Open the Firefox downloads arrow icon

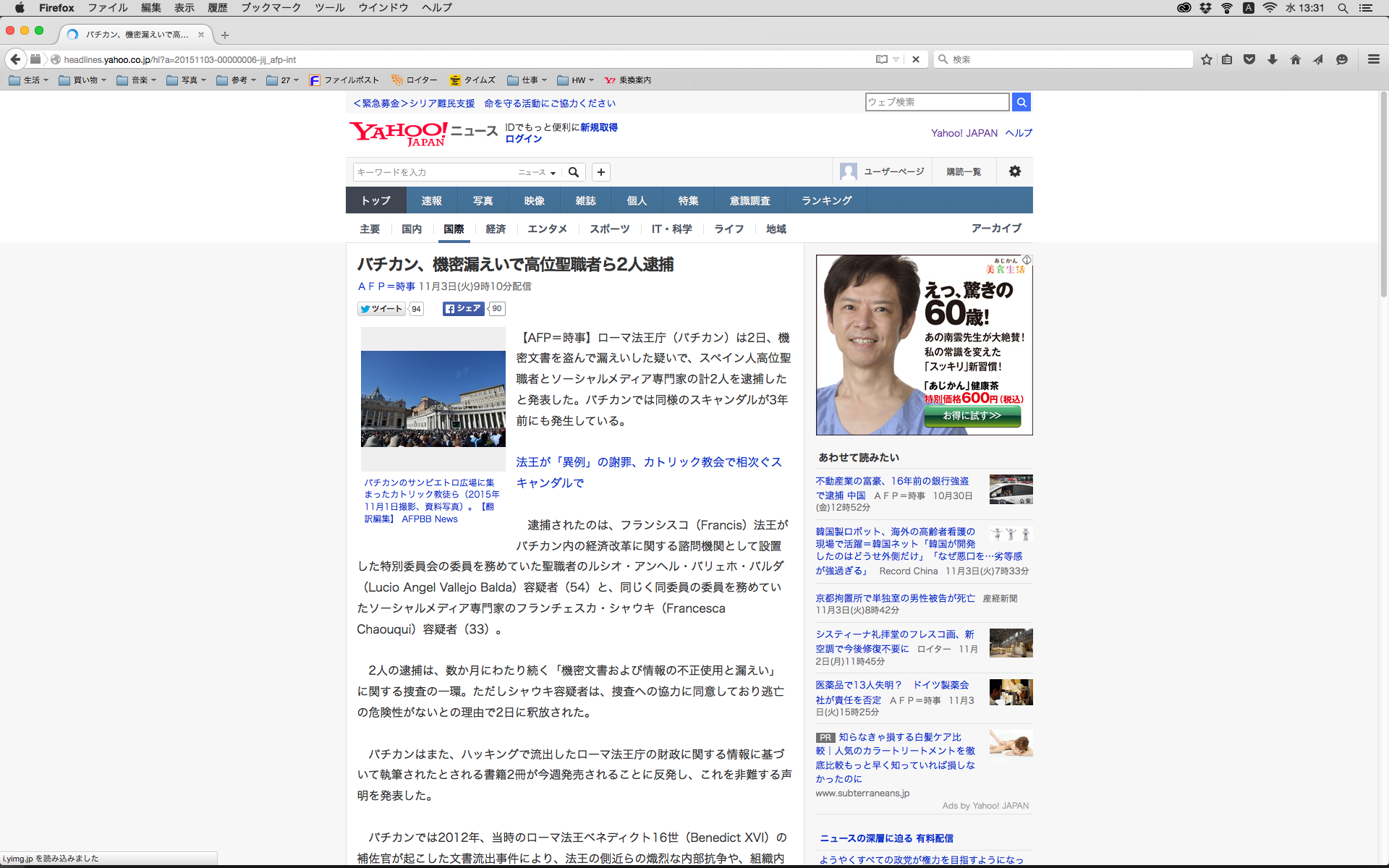(1273, 59)
